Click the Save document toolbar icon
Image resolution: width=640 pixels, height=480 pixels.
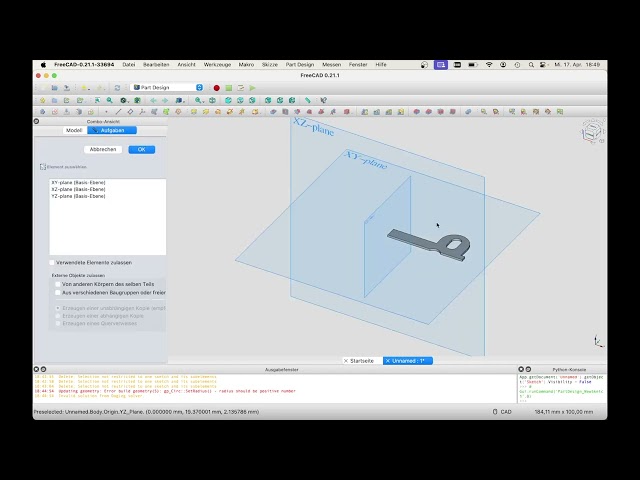tap(67, 88)
